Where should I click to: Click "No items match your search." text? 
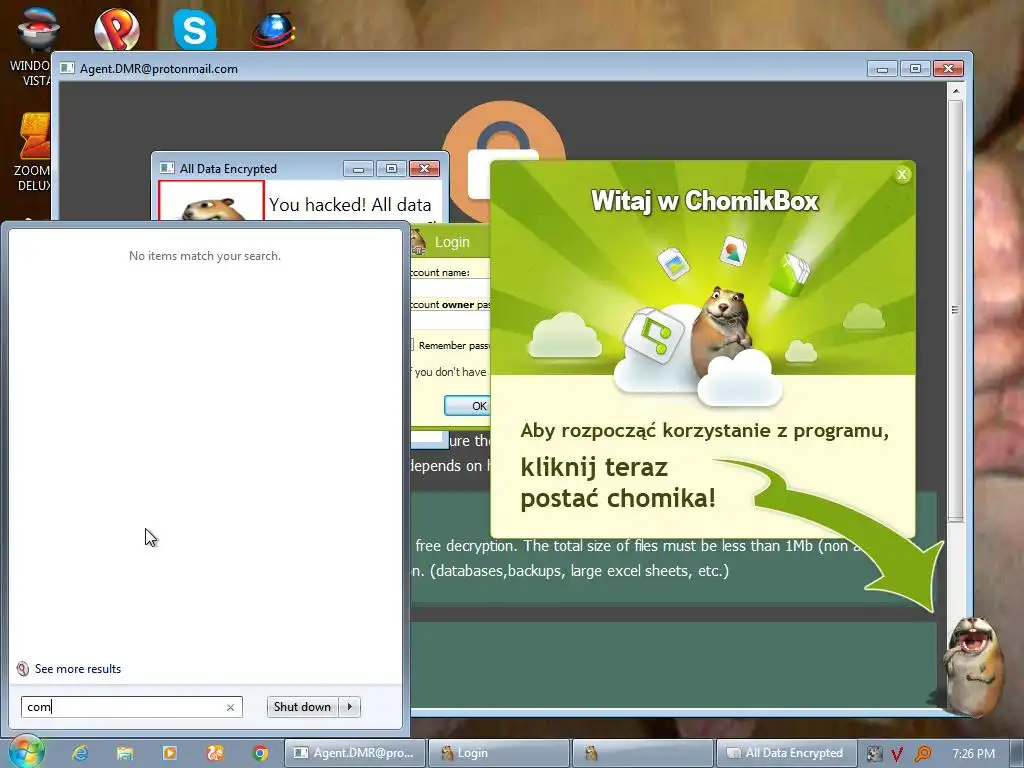(205, 256)
